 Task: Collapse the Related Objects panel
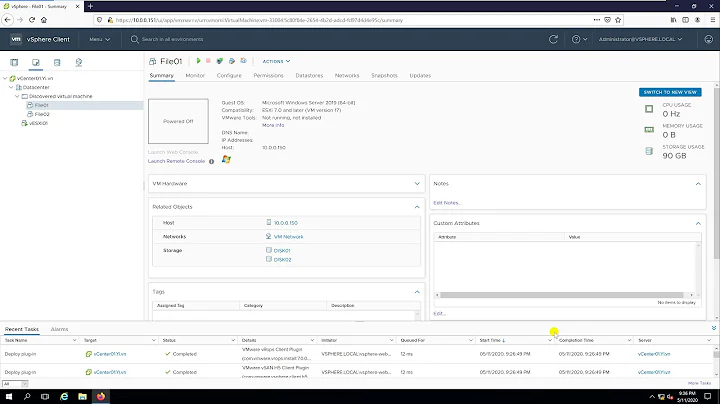coord(417,207)
